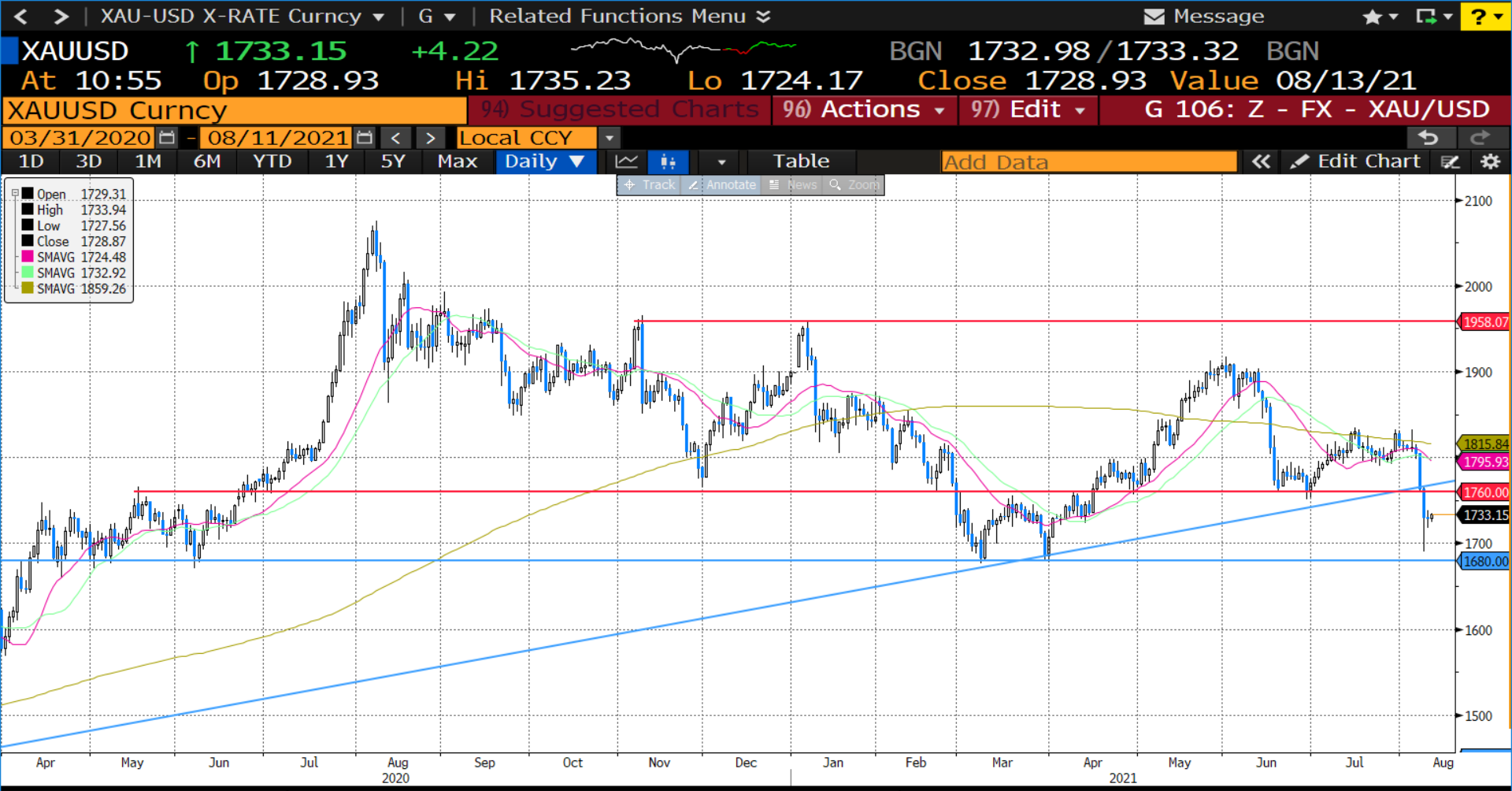Open the Actions menu
The width and height of the screenshot is (1512, 791).
coord(864,110)
